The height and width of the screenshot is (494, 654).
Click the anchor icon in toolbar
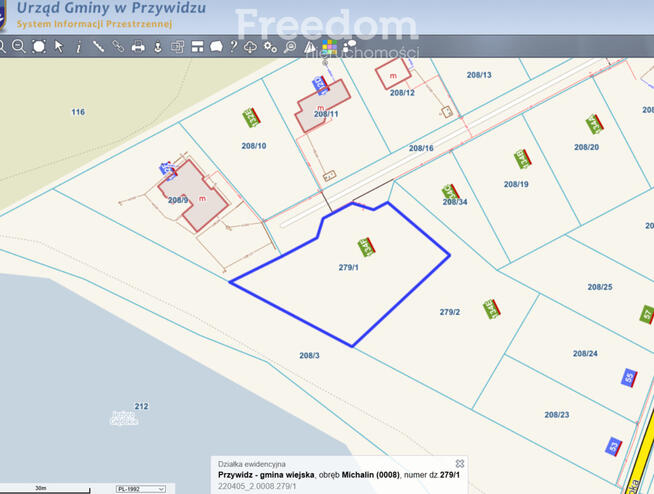point(158,46)
